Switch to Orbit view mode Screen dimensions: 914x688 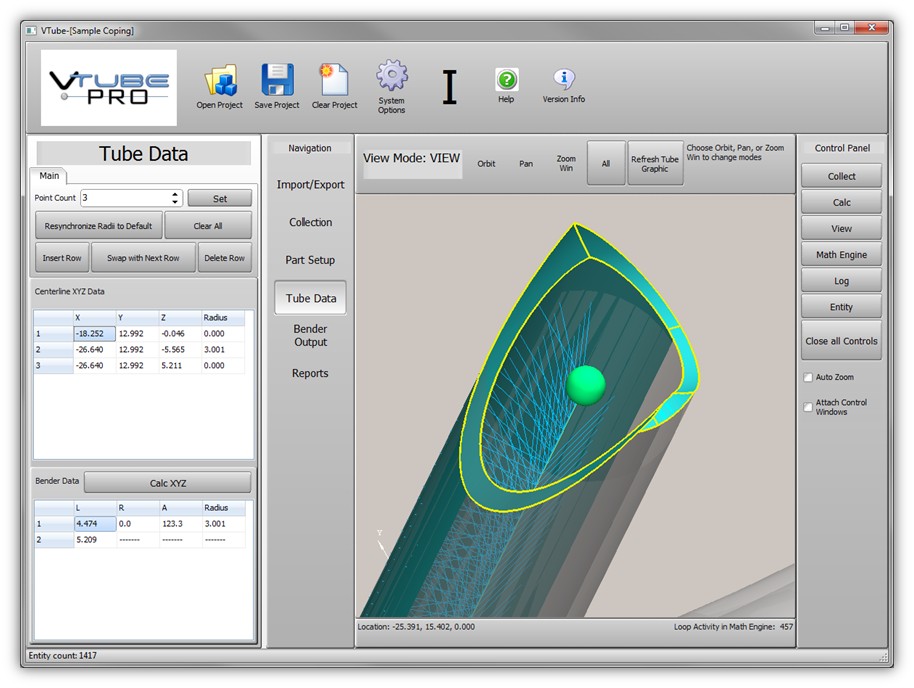(486, 164)
